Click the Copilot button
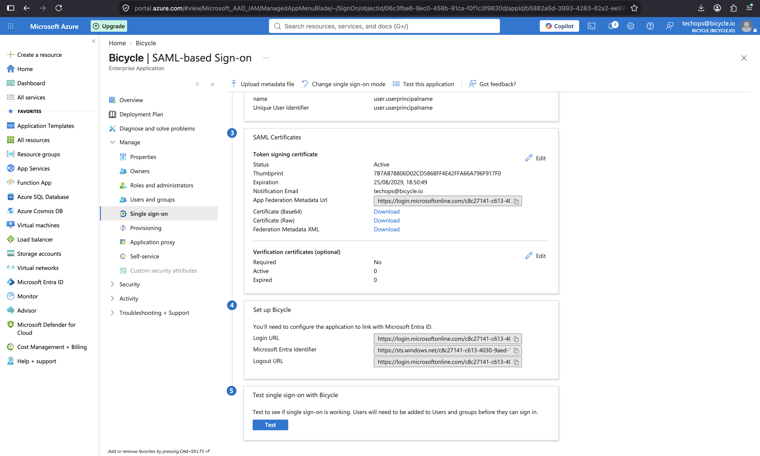This screenshot has width=760, height=456. (x=559, y=26)
